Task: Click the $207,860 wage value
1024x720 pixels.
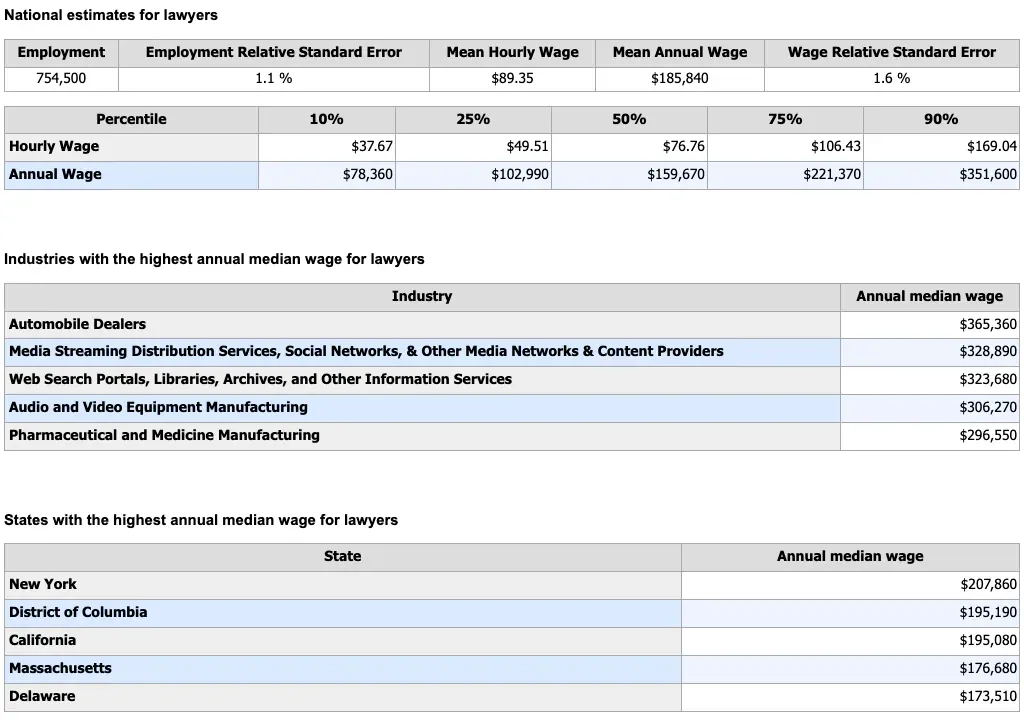Action: point(988,585)
